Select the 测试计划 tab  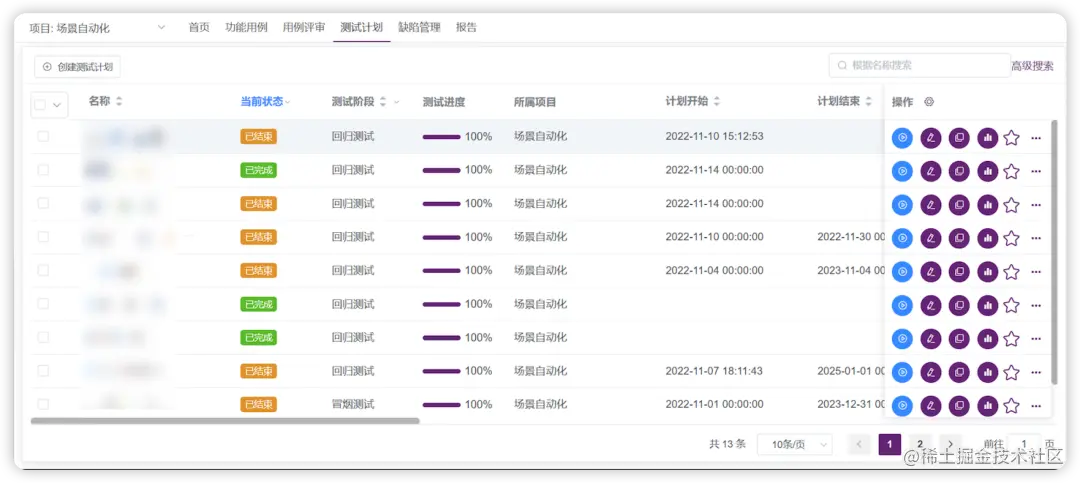[x=362, y=28]
